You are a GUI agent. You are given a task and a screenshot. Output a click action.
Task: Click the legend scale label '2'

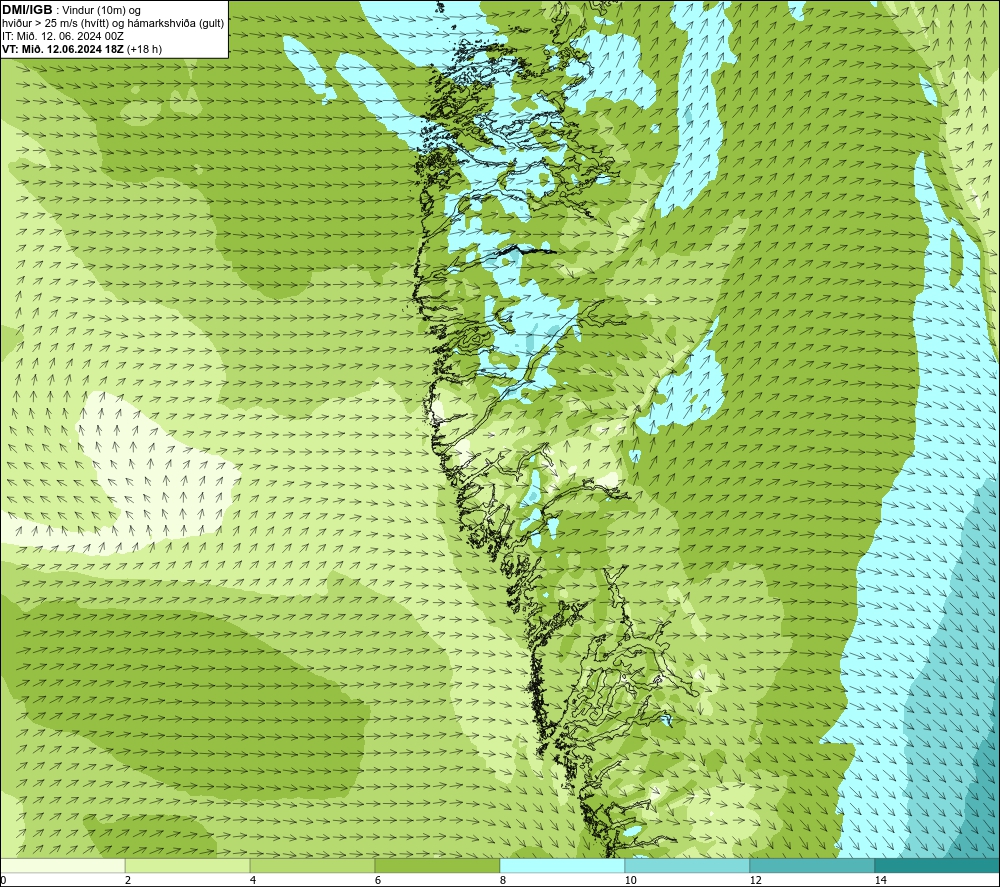tap(128, 881)
